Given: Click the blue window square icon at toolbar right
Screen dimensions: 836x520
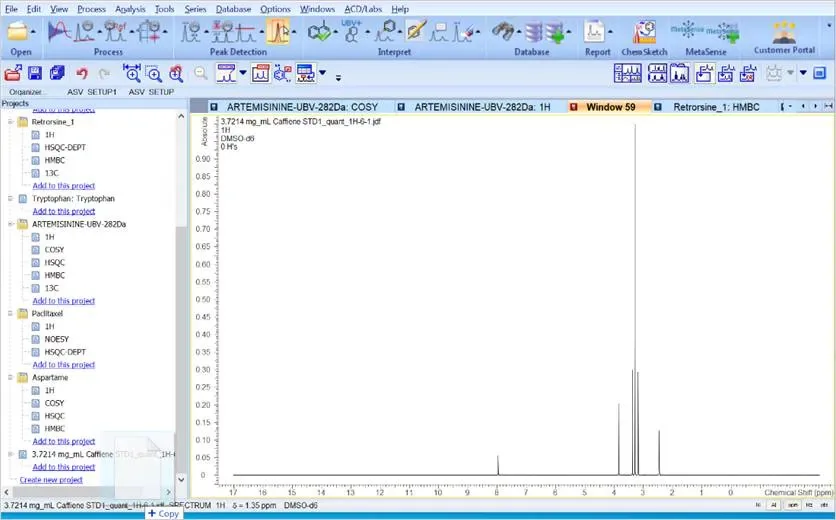Looking at the screenshot, I should point(819,73).
